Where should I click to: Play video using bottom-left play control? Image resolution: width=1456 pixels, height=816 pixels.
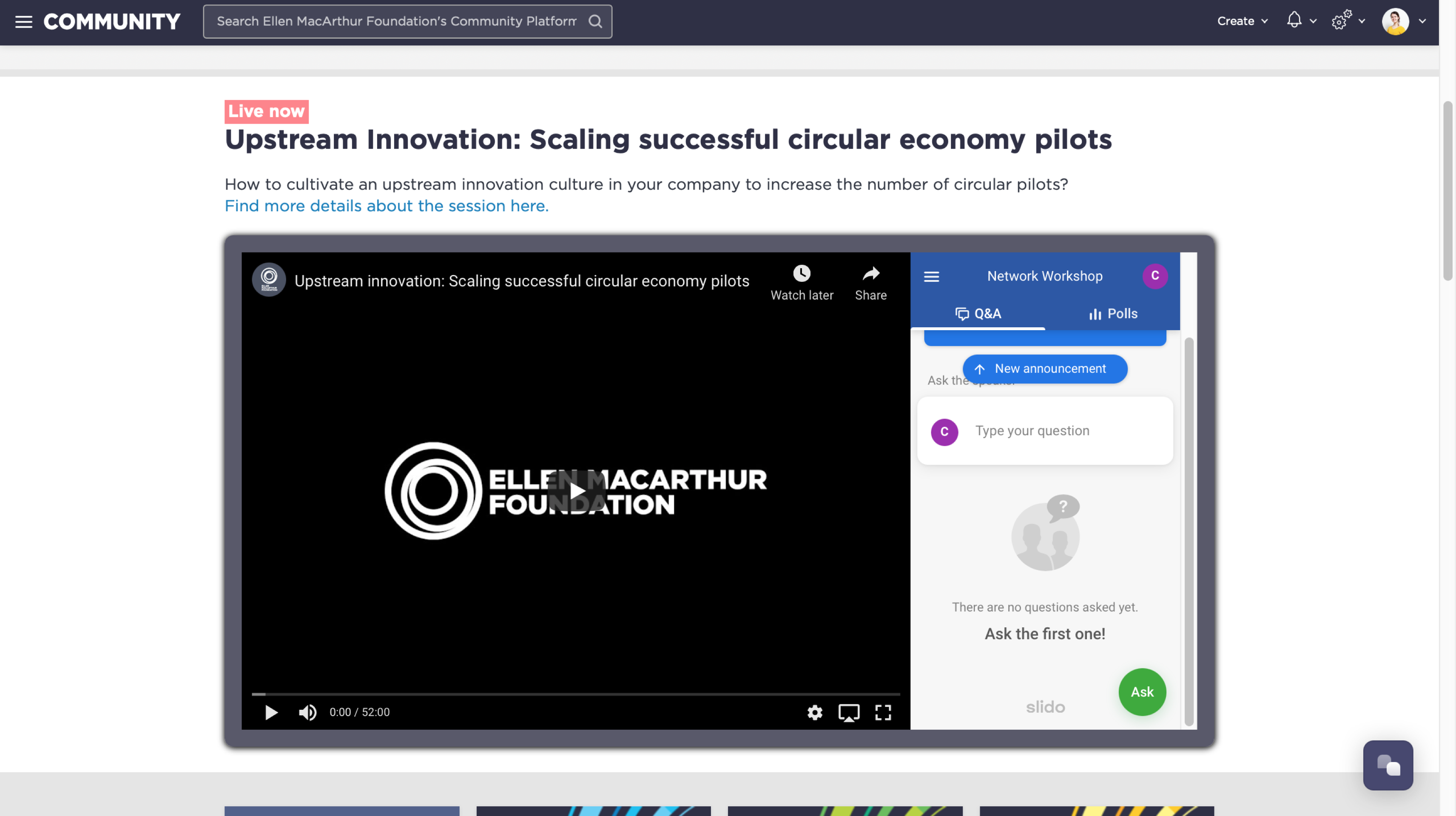271,712
